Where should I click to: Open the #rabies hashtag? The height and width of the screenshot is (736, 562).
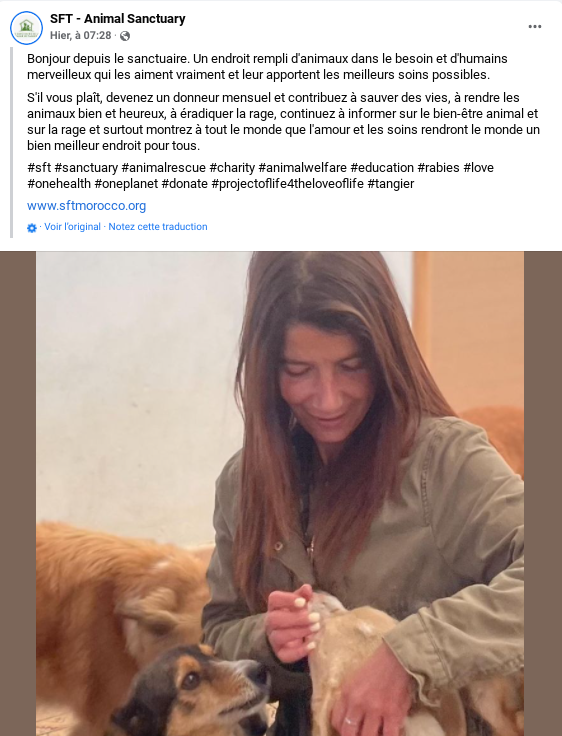(439, 168)
